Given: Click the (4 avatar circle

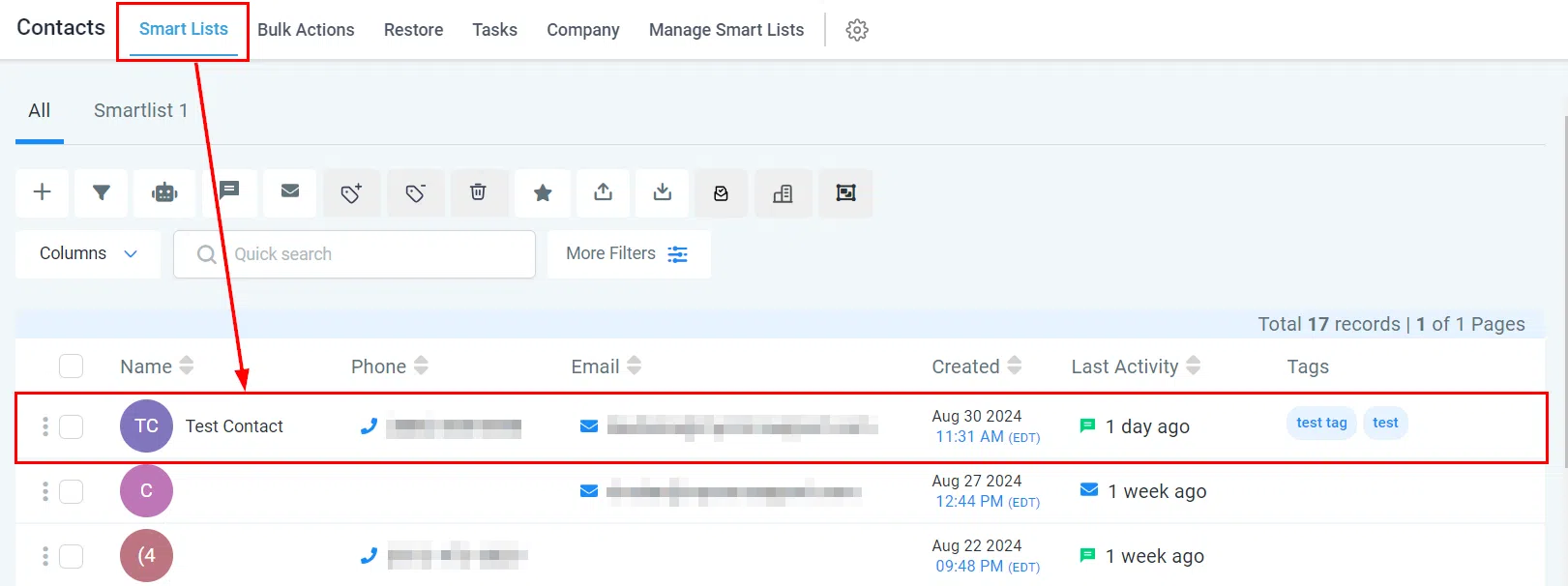Looking at the screenshot, I should pyautogui.click(x=146, y=556).
